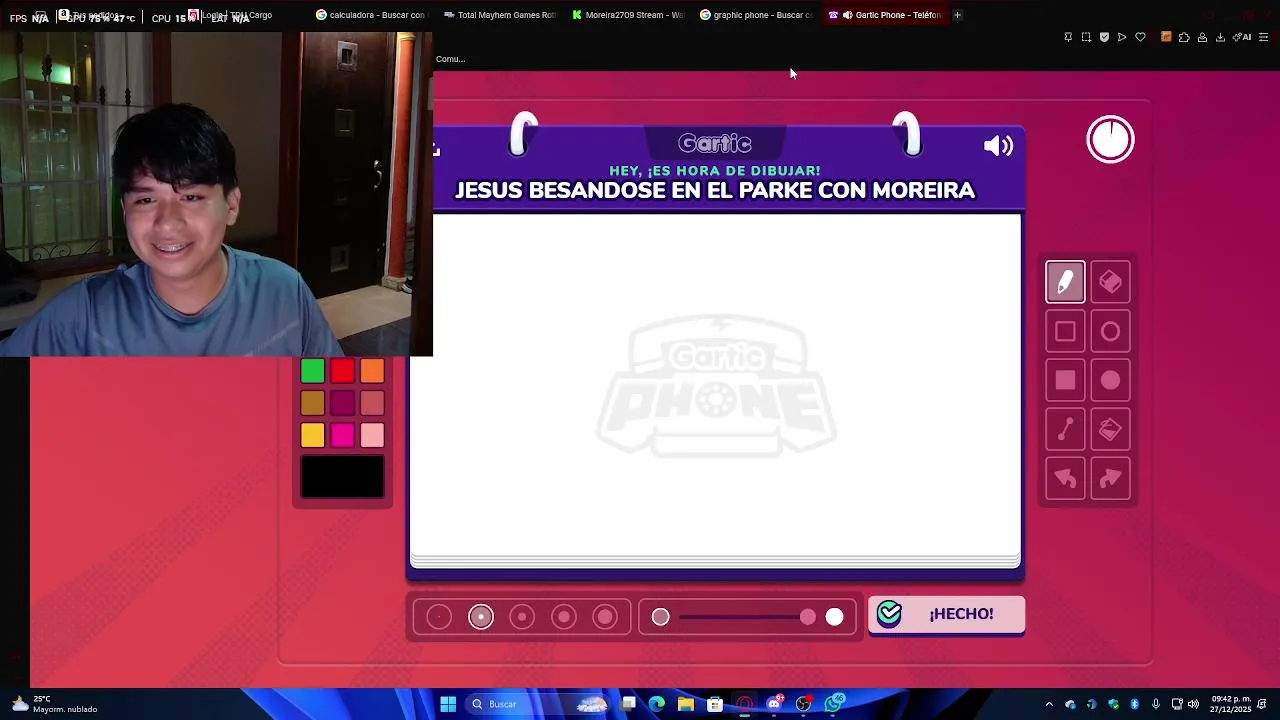Open the browser easy setup menu
The width and height of the screenshot is (1280, 720).
pos(1263,37)
